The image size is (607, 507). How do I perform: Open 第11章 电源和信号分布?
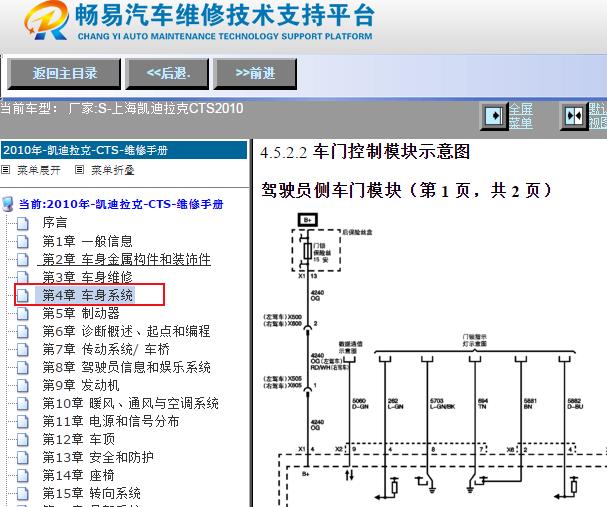point(111,421)
